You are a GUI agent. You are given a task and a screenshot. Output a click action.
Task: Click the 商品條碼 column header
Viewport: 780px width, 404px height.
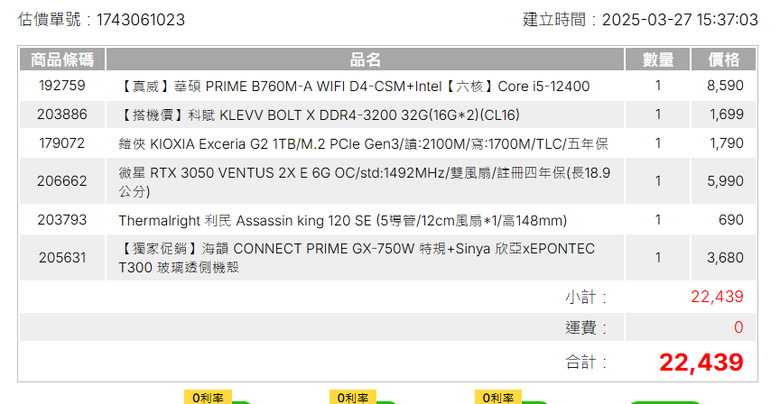[62, 60]
